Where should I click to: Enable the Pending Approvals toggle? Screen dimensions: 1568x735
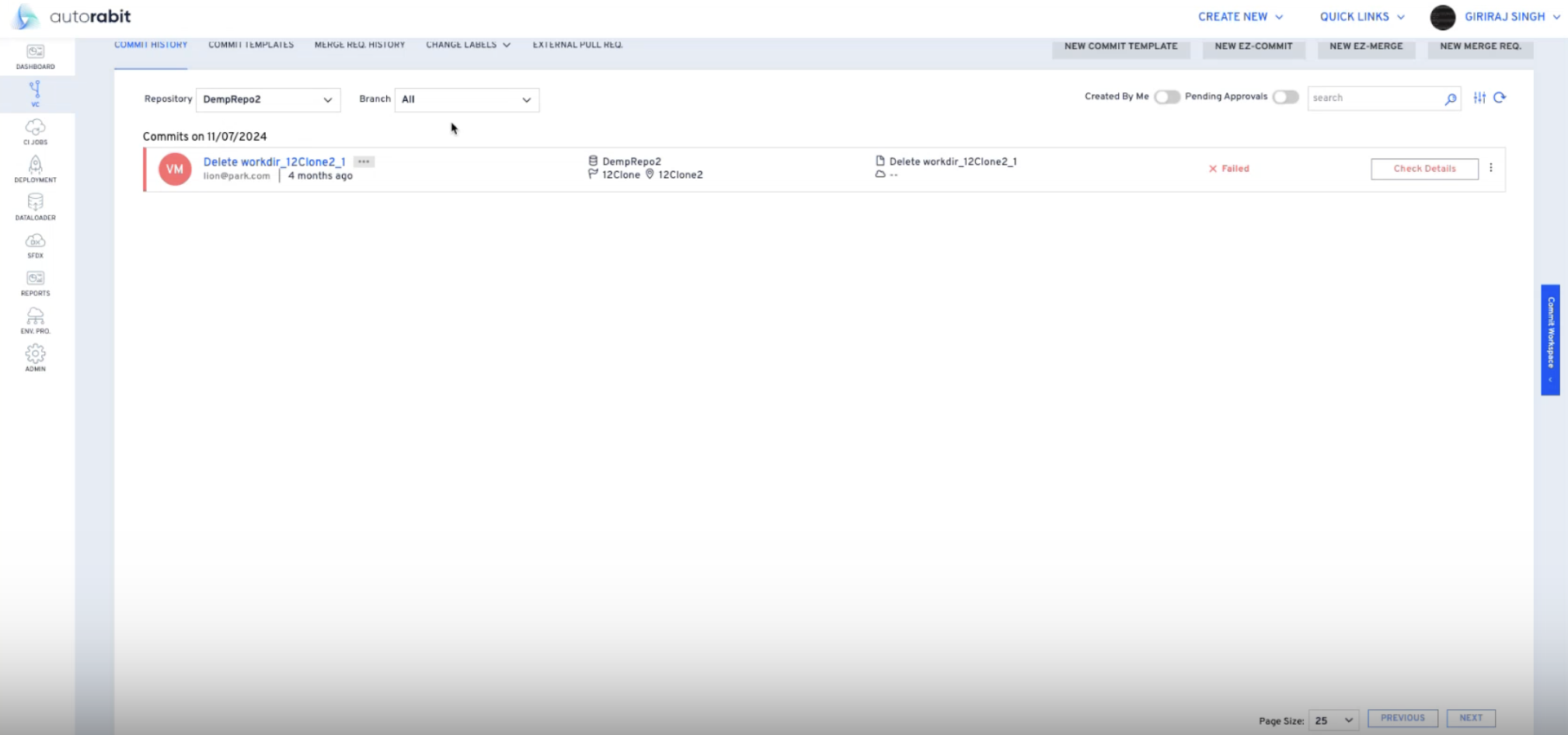(x=1285, y=97)
